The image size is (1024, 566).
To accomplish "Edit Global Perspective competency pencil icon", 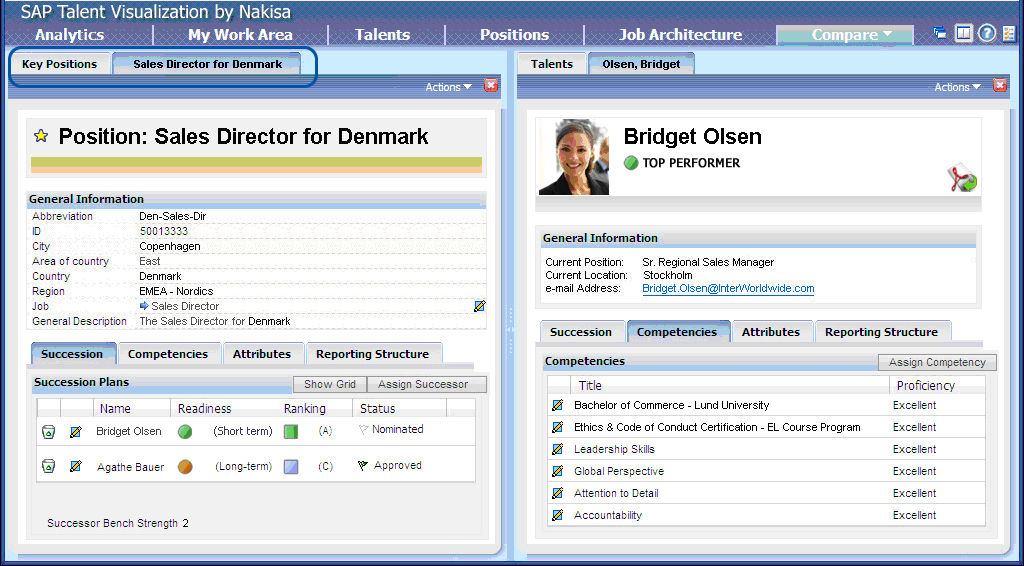I will (x=558, y=471).
